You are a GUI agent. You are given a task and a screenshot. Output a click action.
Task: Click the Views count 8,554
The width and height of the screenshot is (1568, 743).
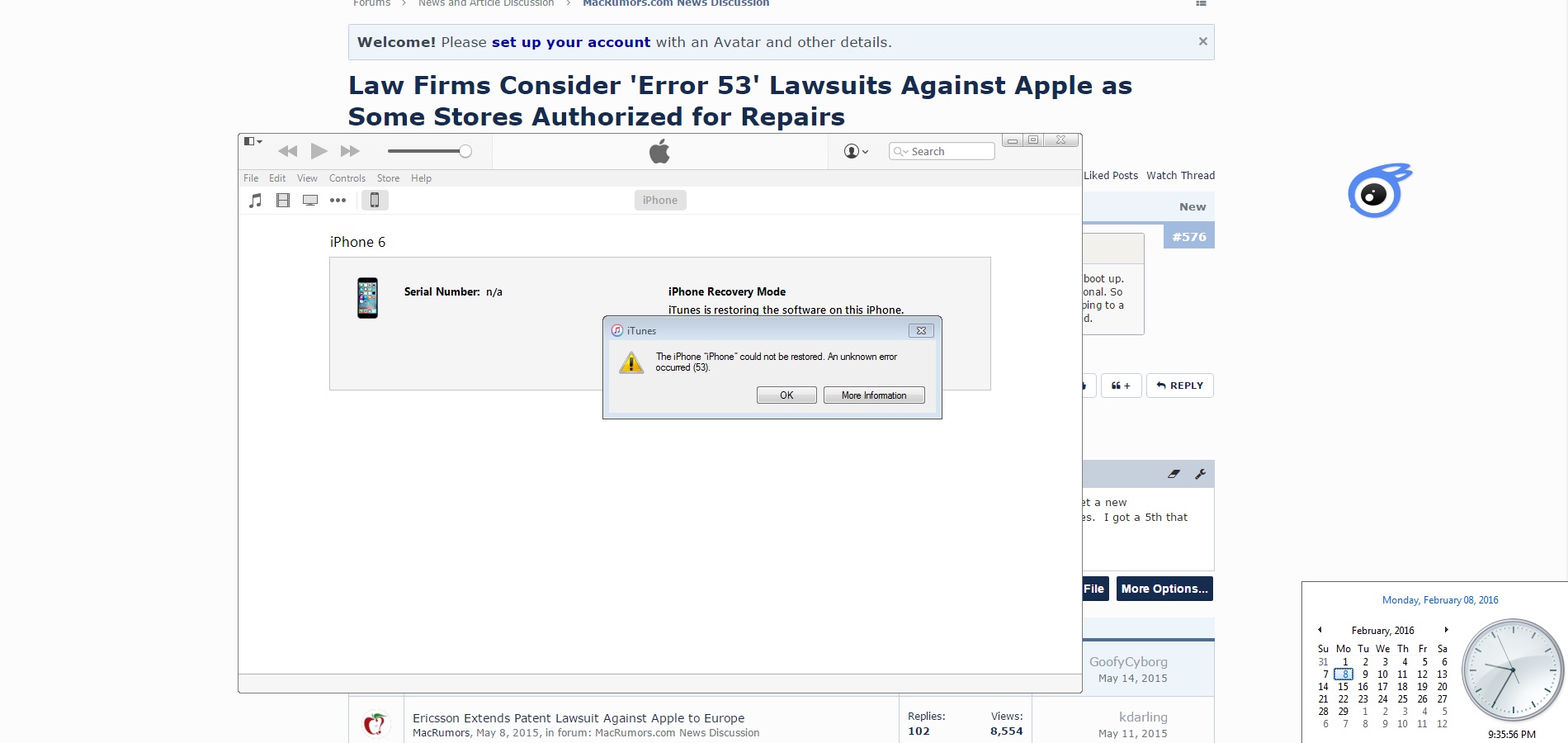pos(1007,731)
